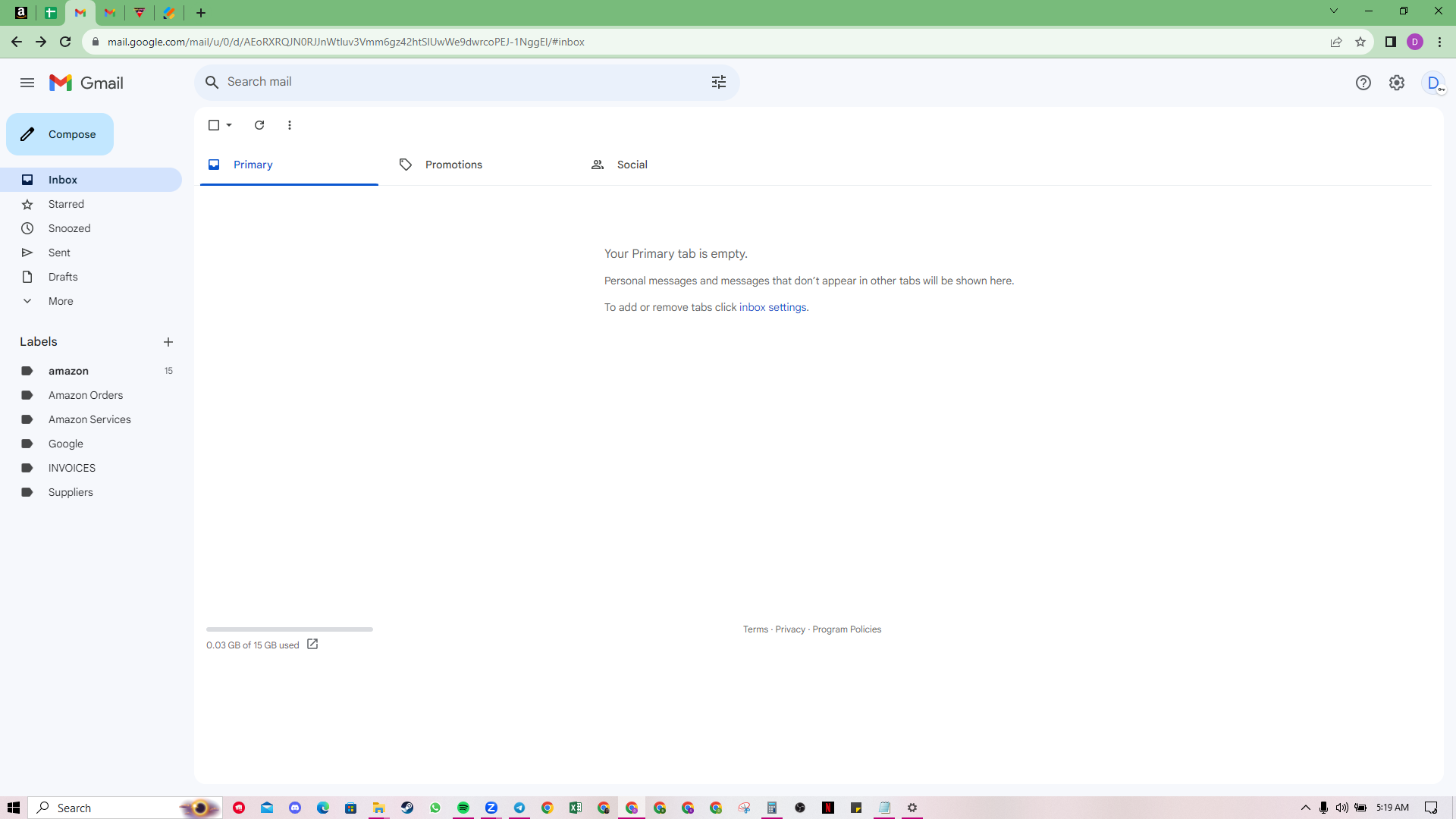Share this page icon in address bar
1456x819 pixels.
(1336, 42)
